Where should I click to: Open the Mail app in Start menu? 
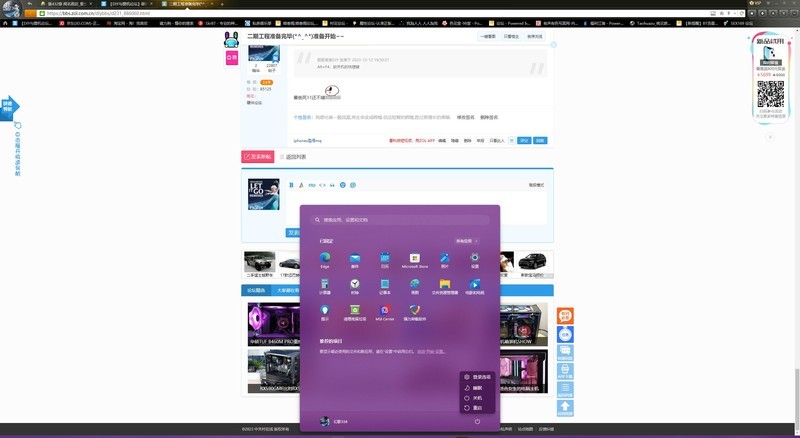pos(355,259)
